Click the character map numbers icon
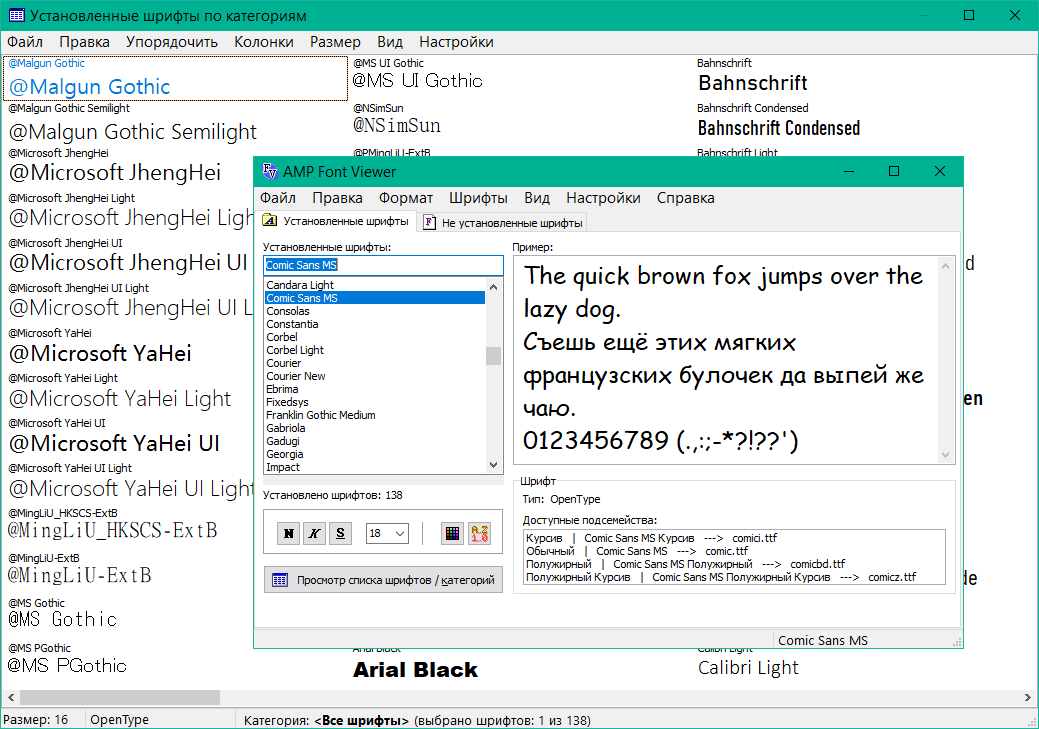1039x729 pixels. (x=479, y=533)
